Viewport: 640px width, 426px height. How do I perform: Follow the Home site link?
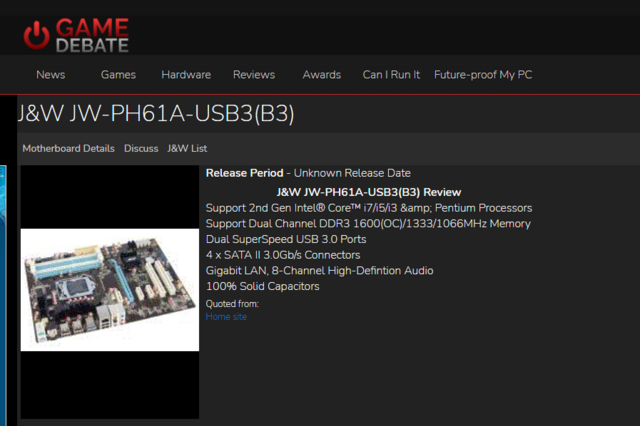click(226, 317)
